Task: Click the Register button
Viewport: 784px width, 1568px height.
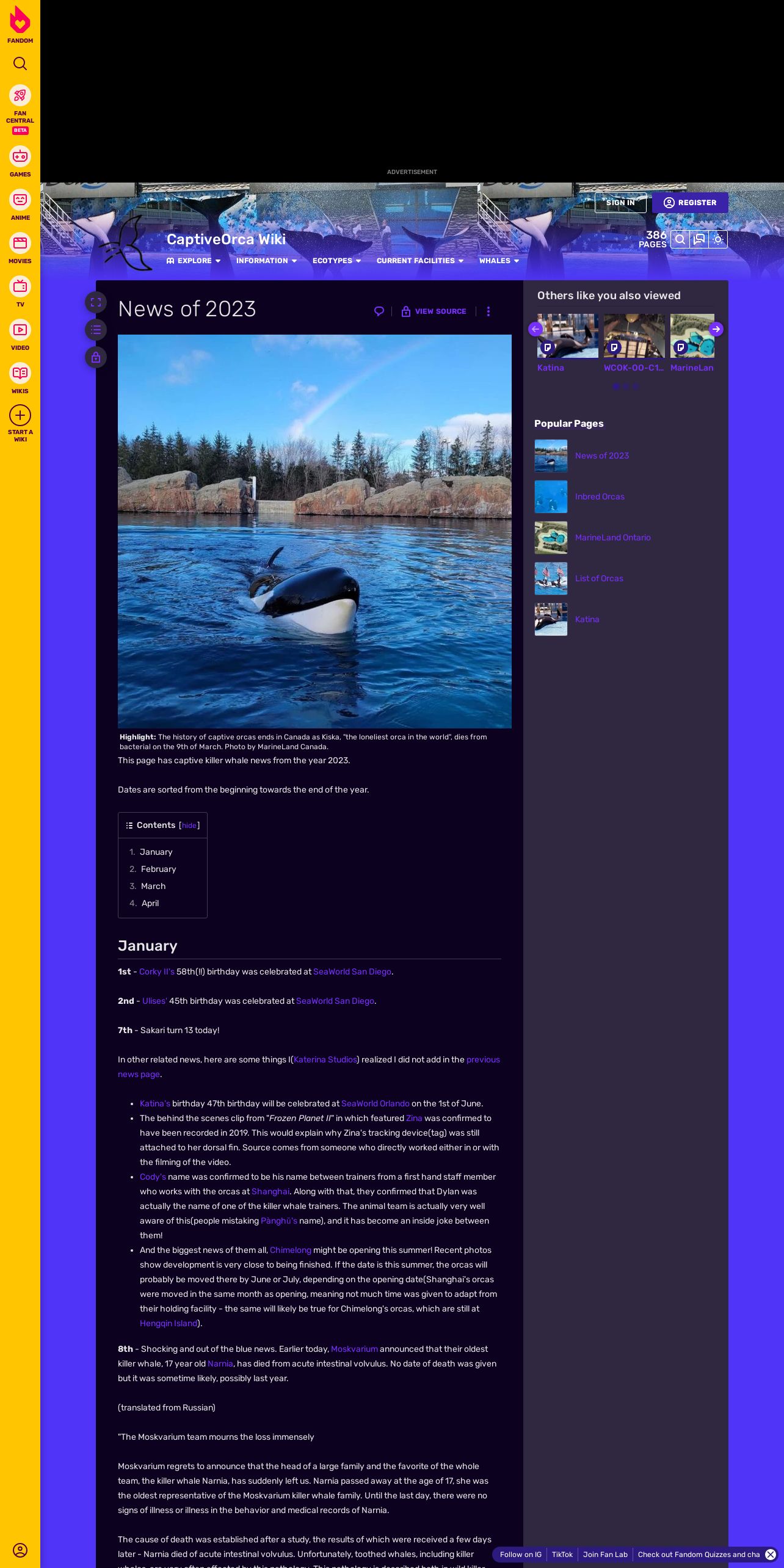Action: click(x=690, y=203)
